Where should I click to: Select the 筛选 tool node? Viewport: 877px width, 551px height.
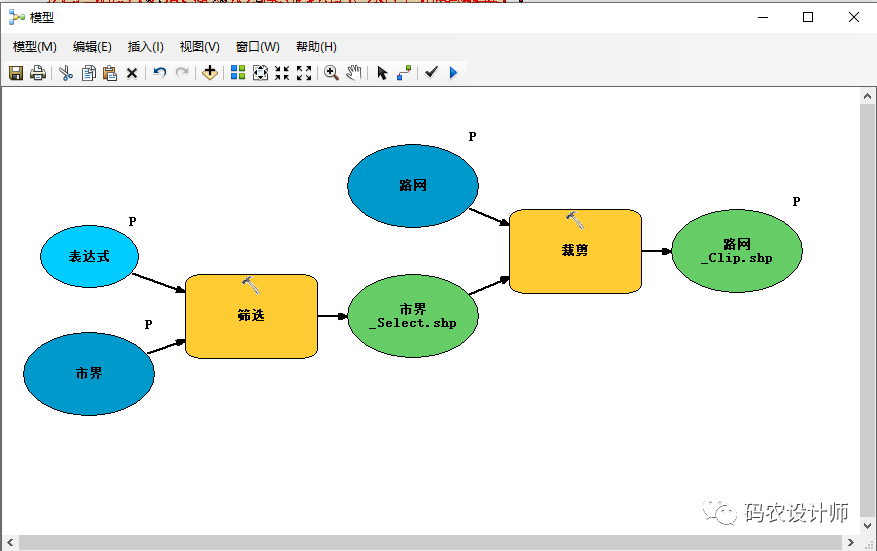pyautogui.click(x=251, y=316)
